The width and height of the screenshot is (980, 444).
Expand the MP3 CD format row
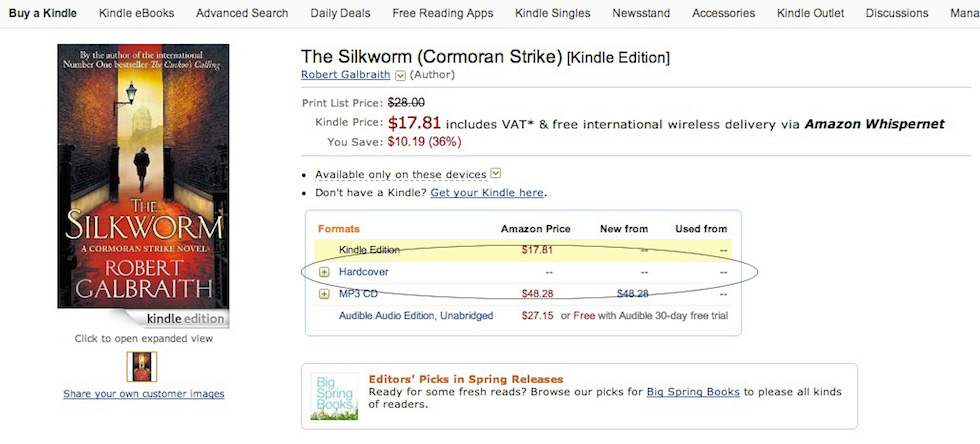point(324,294)
